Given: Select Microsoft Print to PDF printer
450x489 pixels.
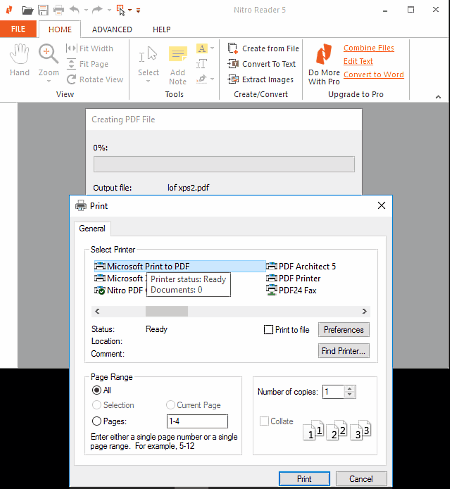Looking at the screenshot, I should (180, 266).
